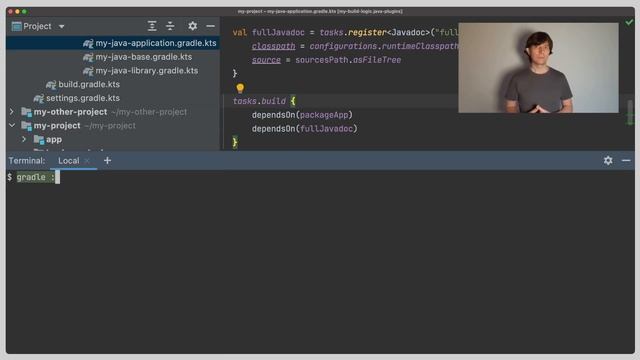Click the terminal command input line
This screenshot has width=640, height=360.
pos(320,177)
